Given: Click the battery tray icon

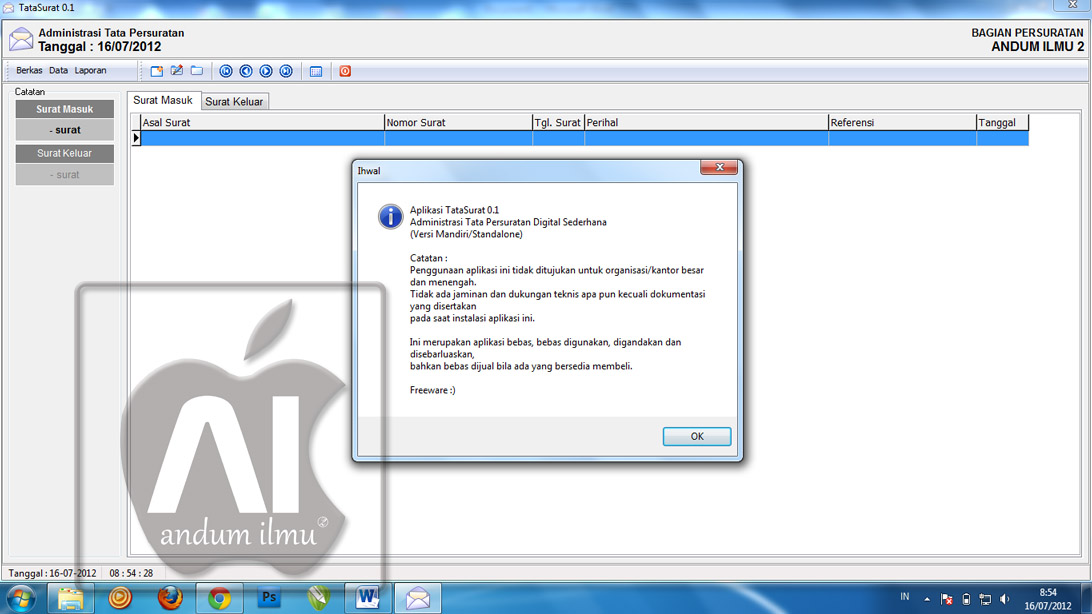Looking at the screenshot, I should click(x=966, y=599).
